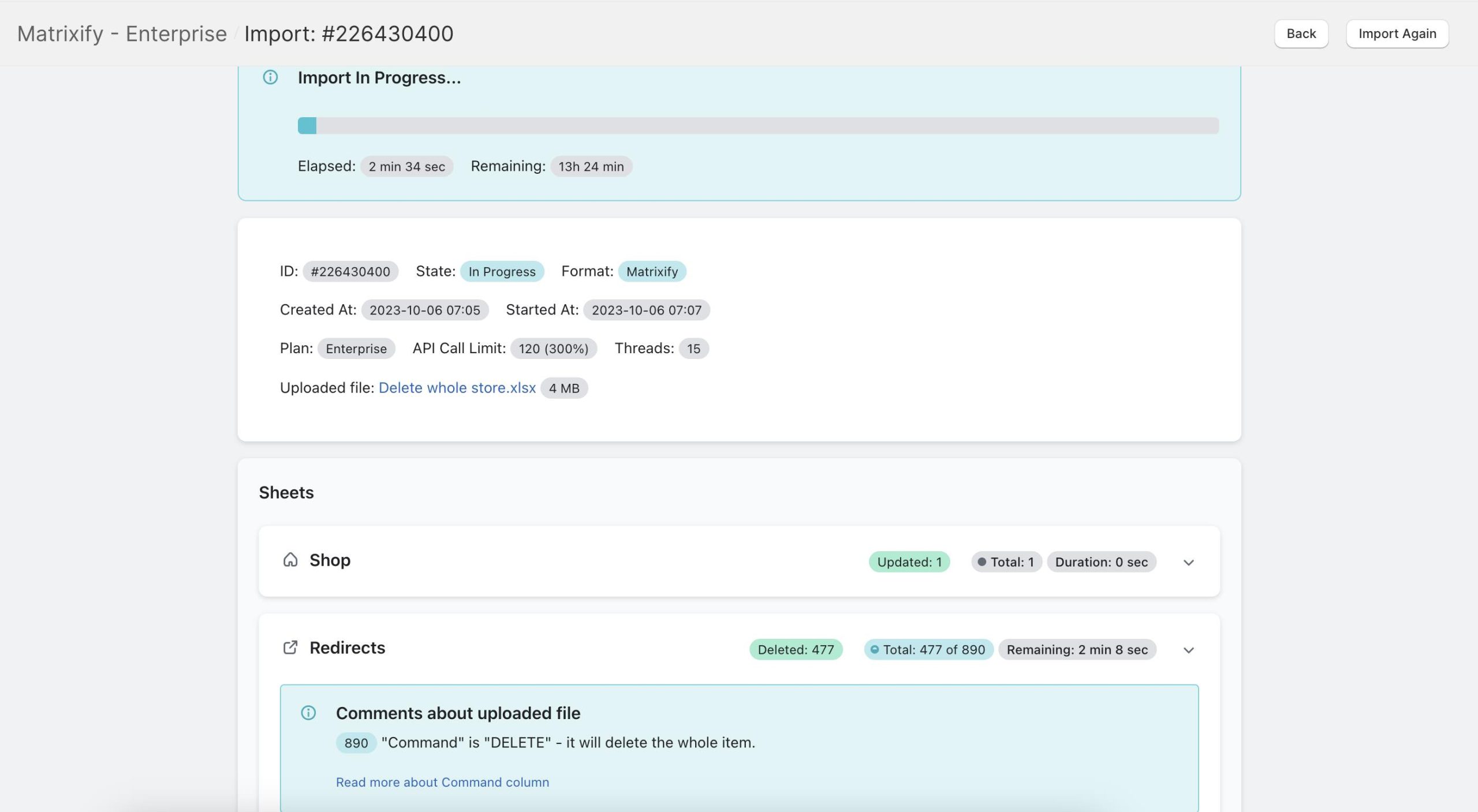Click the Redirects sheet title
The width and height of the screenshot is (1478, 812).
[347, 648]
